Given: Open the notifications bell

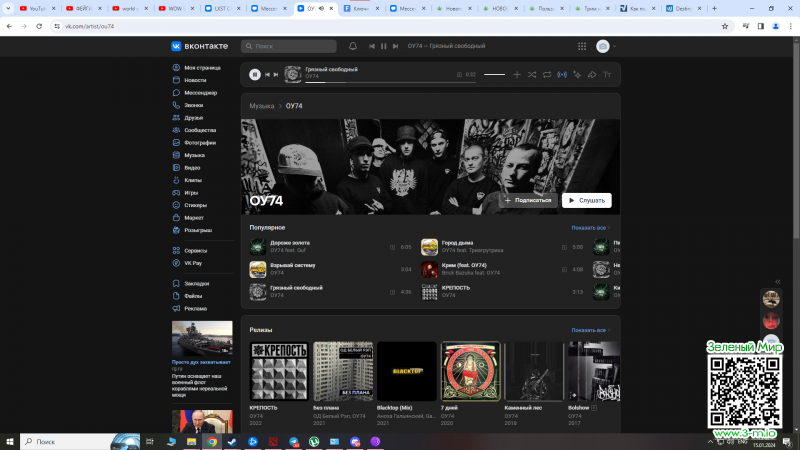Looking at the screenshot, I should pyautogui.click(x=352, y=46).
